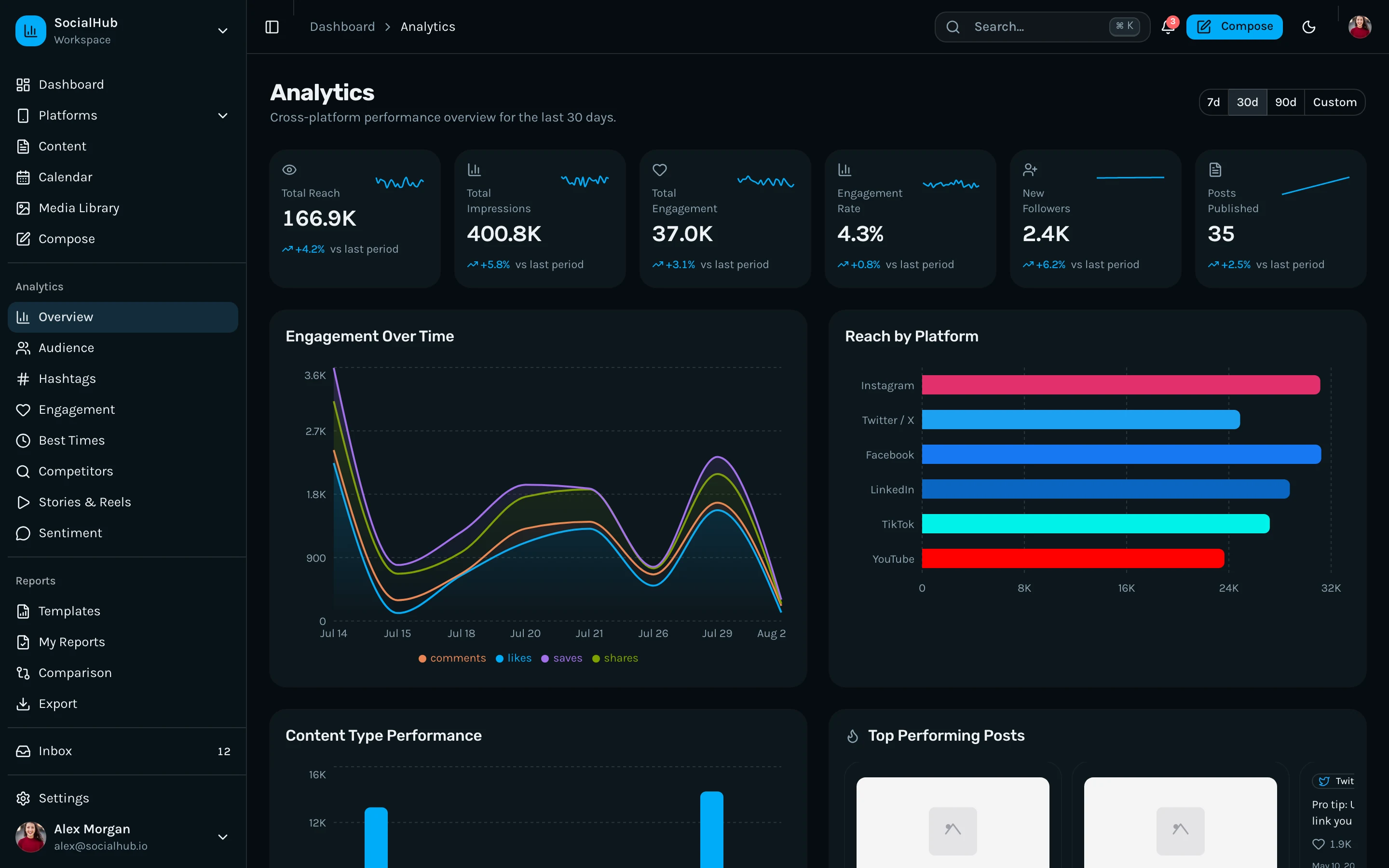This screenshot has height=868, width=1389.
Task: Click the Competitors magnifier icon
Action: tap(23, 471)
